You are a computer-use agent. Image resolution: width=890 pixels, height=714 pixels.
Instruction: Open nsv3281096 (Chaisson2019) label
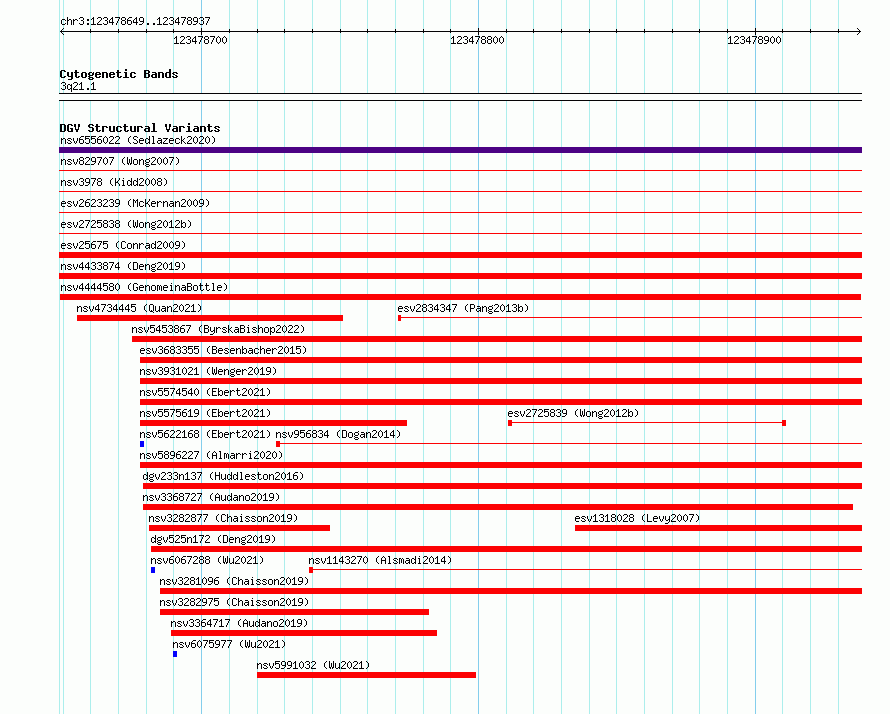(234, 581)
